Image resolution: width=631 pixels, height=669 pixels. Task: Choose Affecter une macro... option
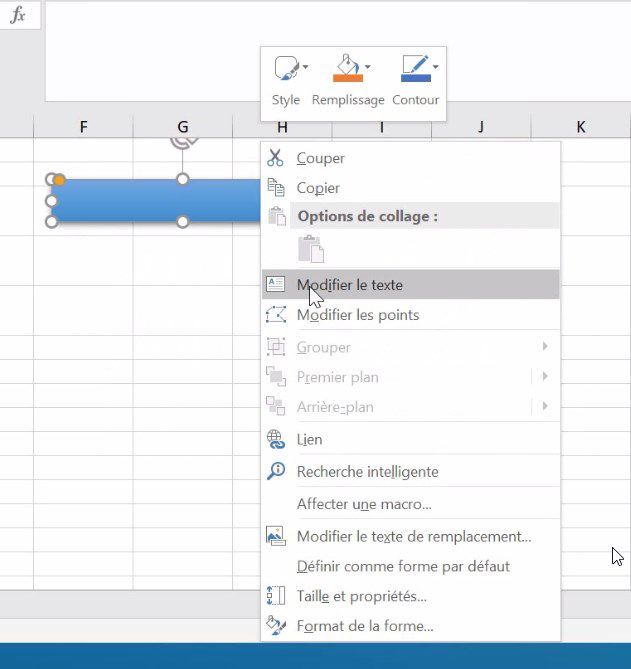point(364,504)
